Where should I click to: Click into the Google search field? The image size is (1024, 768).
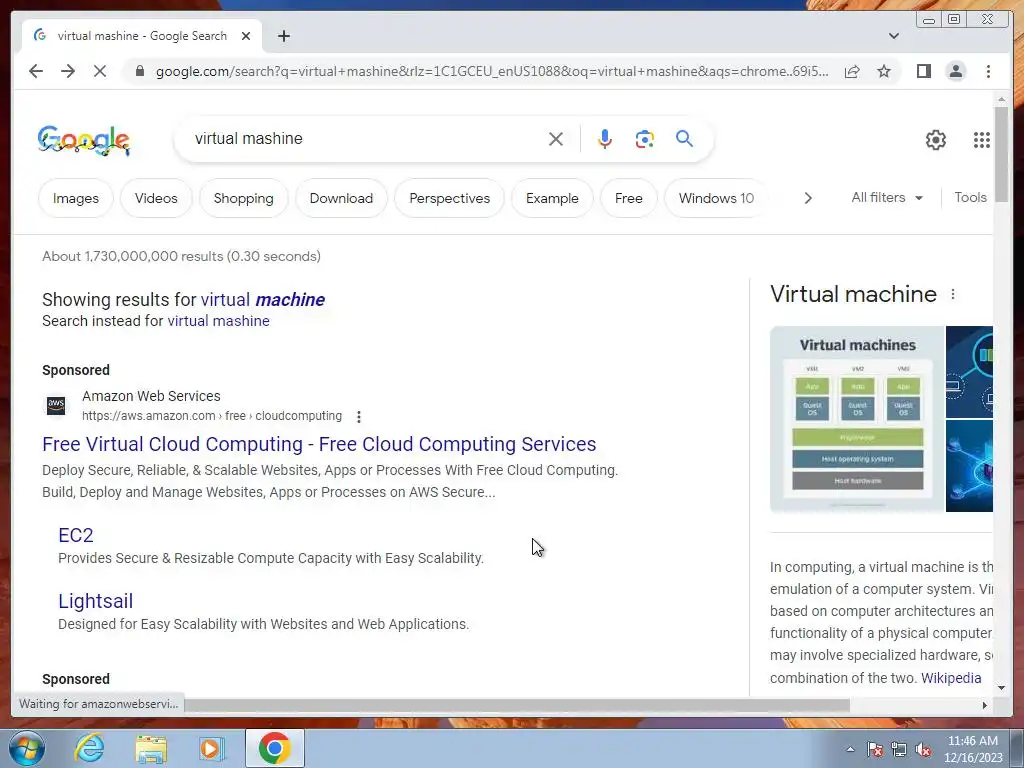[366, 138]
